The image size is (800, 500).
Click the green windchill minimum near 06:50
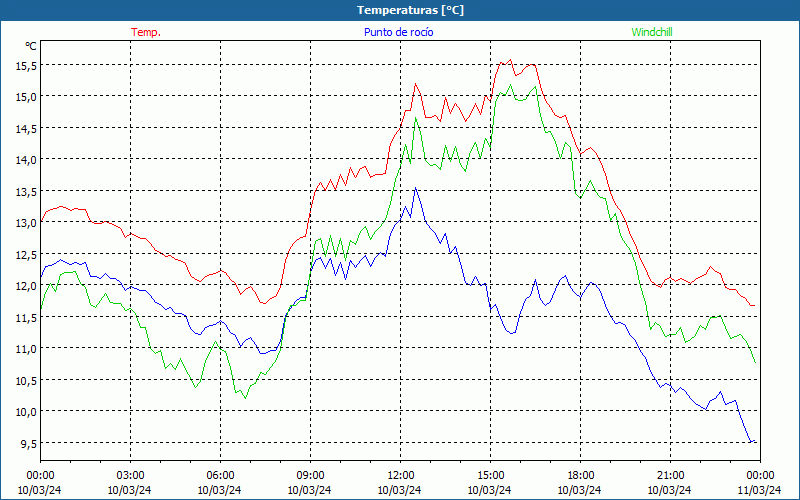click(245, 398)
